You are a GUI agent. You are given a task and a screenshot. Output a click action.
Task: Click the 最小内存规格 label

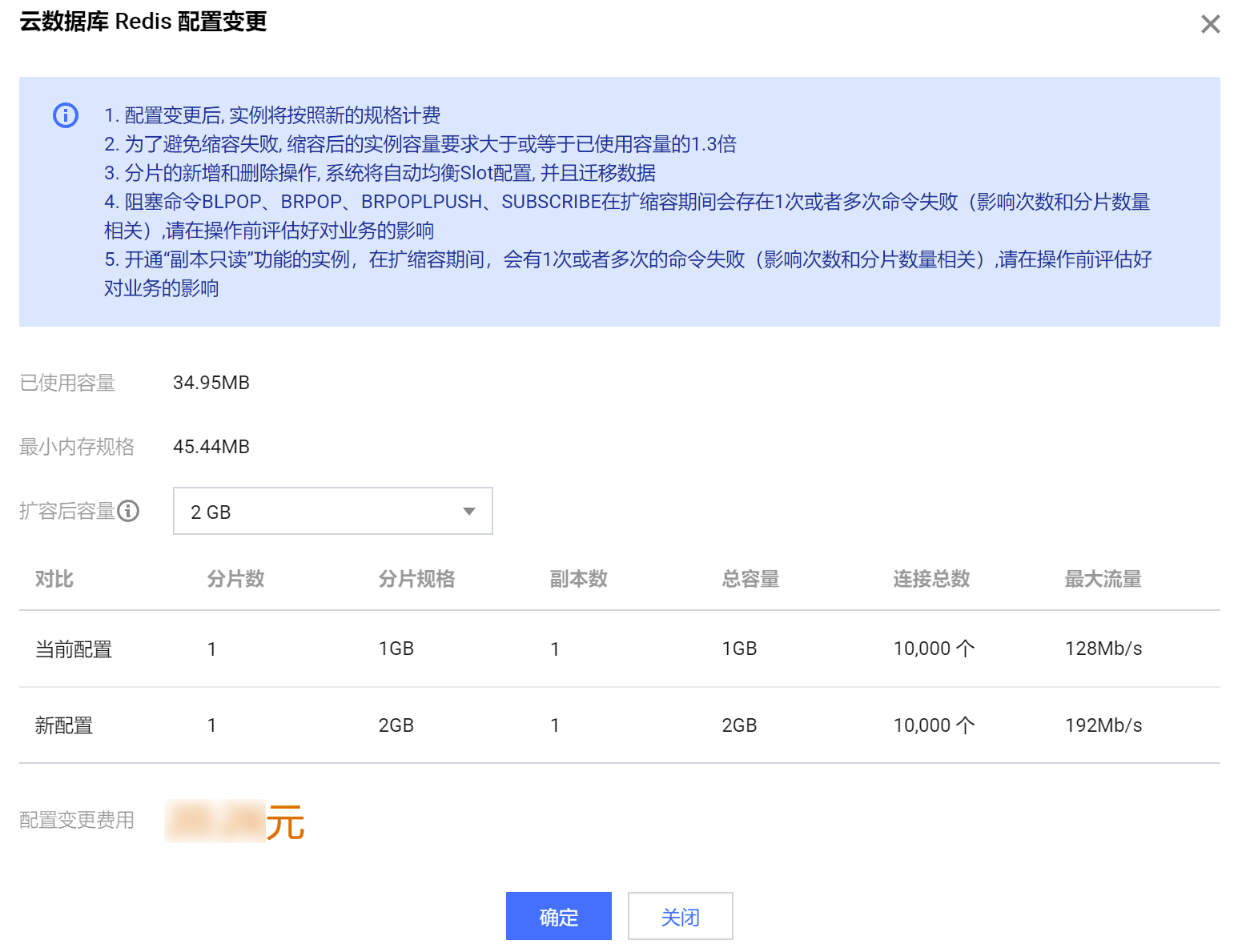[77, 447]
